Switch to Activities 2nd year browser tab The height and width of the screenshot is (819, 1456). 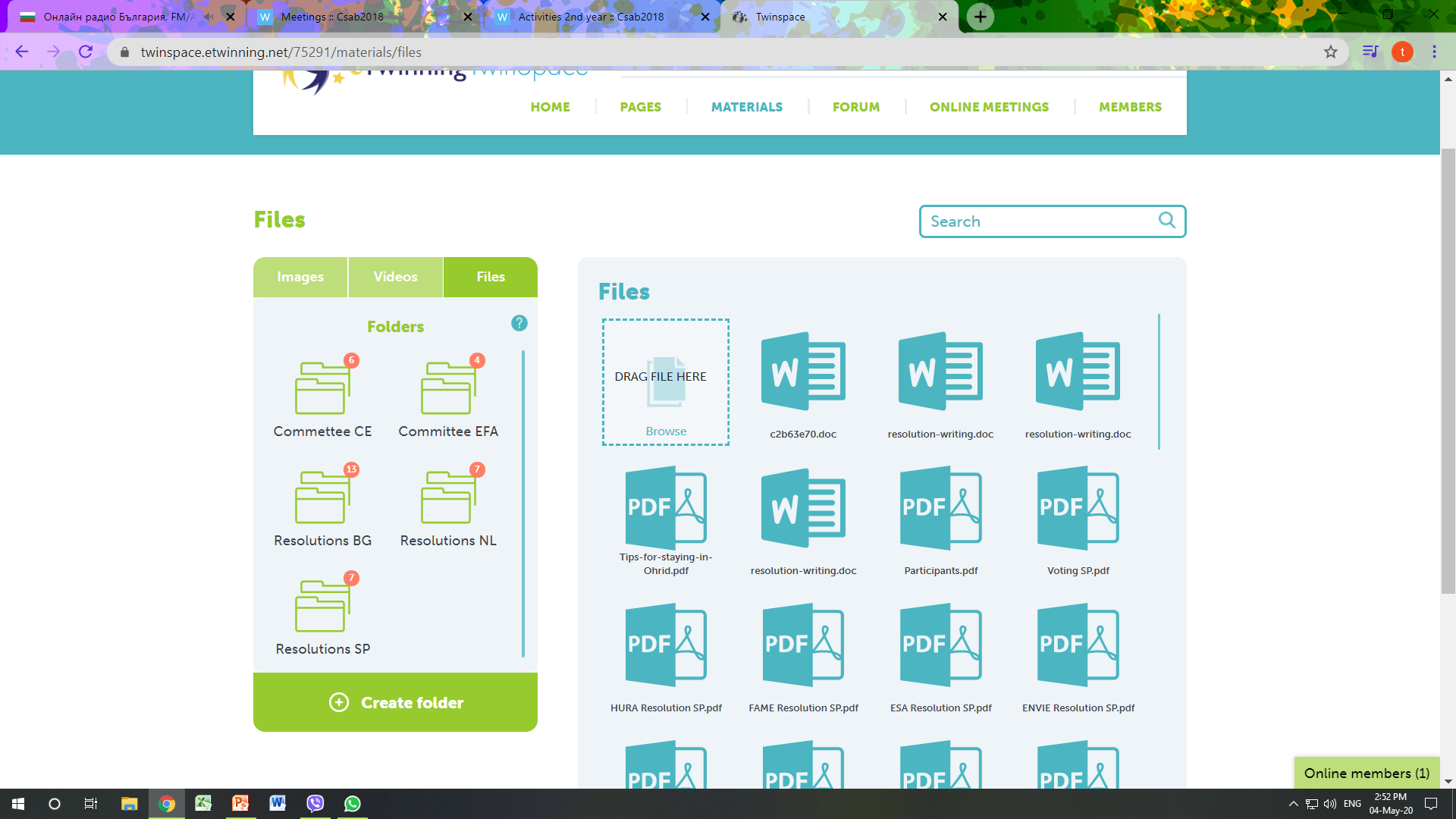click(601, 17)
